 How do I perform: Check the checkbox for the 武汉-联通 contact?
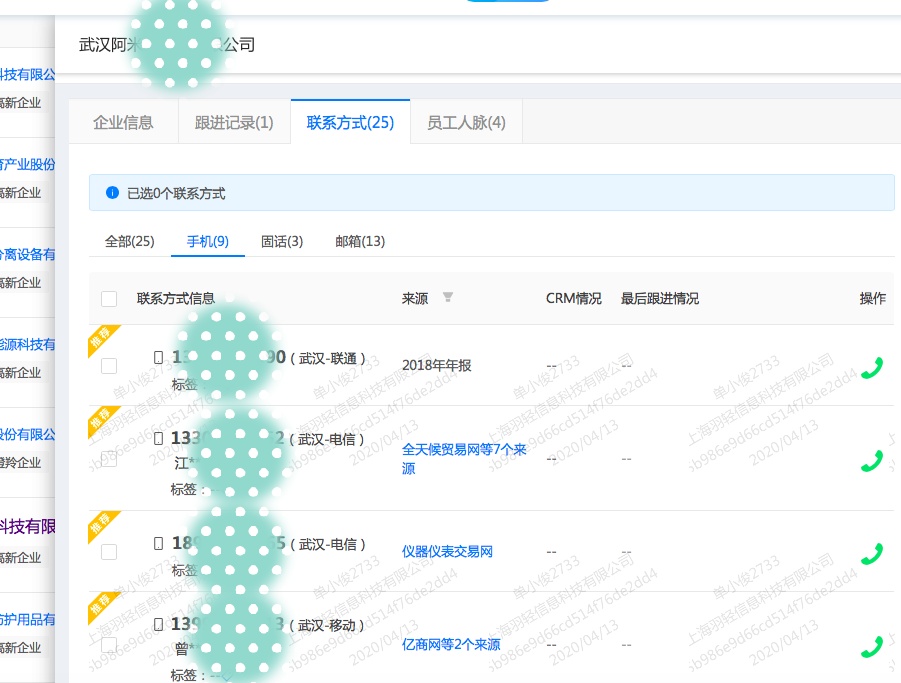point(109,365)
